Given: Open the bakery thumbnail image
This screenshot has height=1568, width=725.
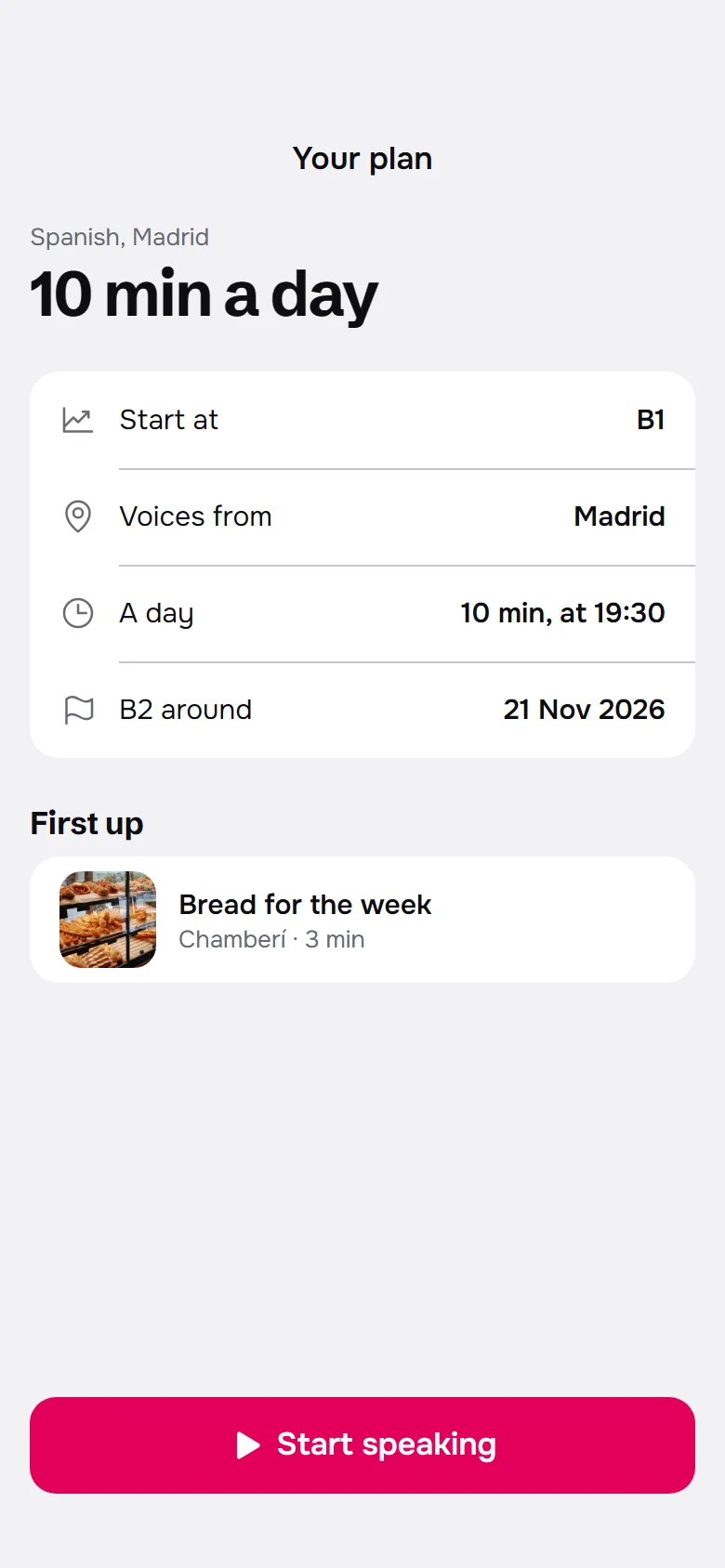Looking at the screenshot, I should (x=108, y=920).
